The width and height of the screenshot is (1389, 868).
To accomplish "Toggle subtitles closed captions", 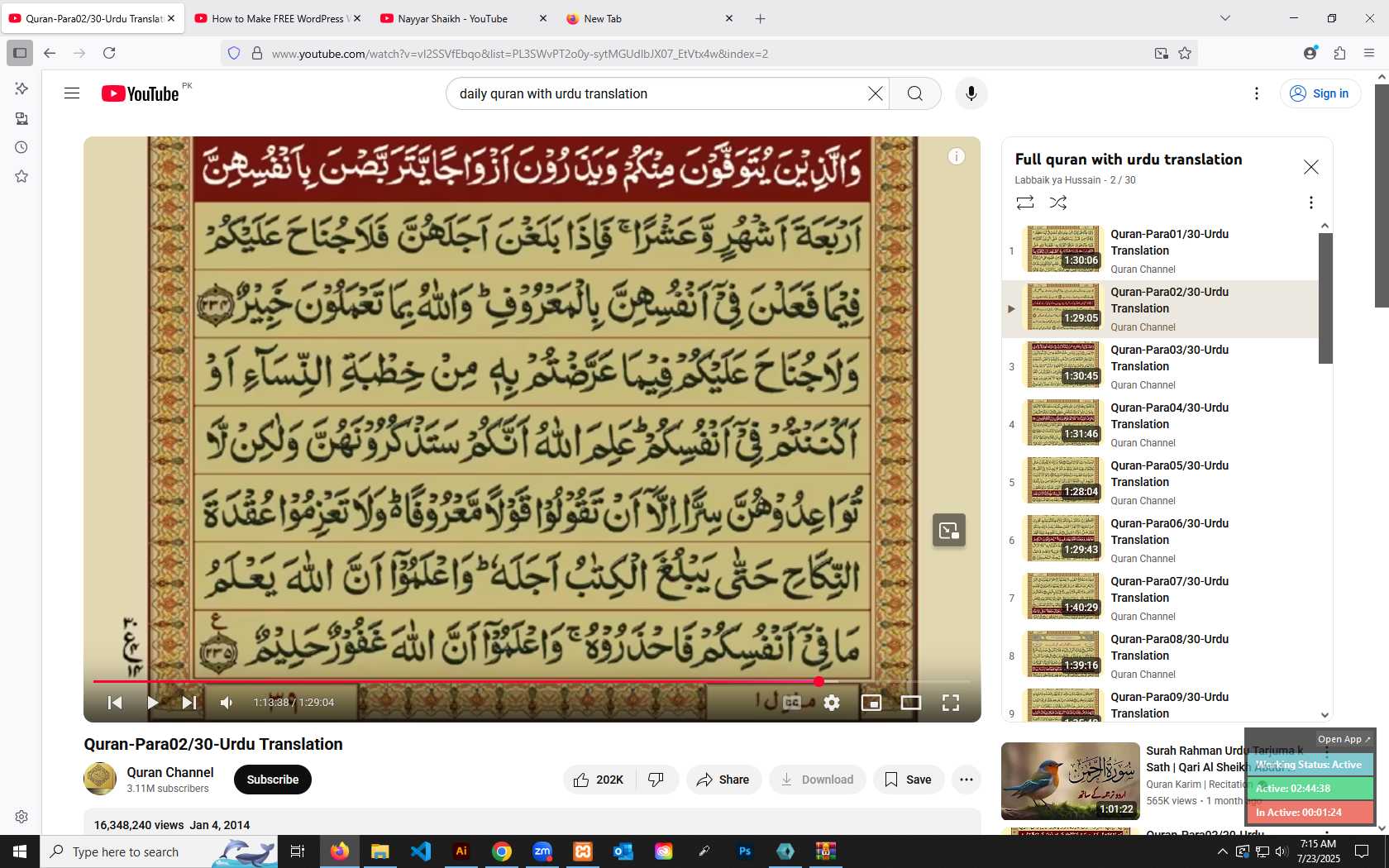I will click(792, 702).
